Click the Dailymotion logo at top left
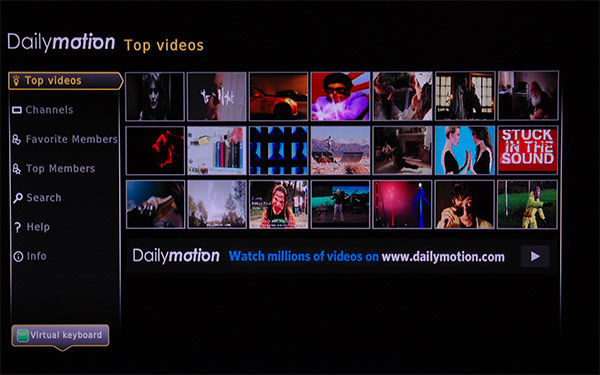 click(x=61, y=42)
